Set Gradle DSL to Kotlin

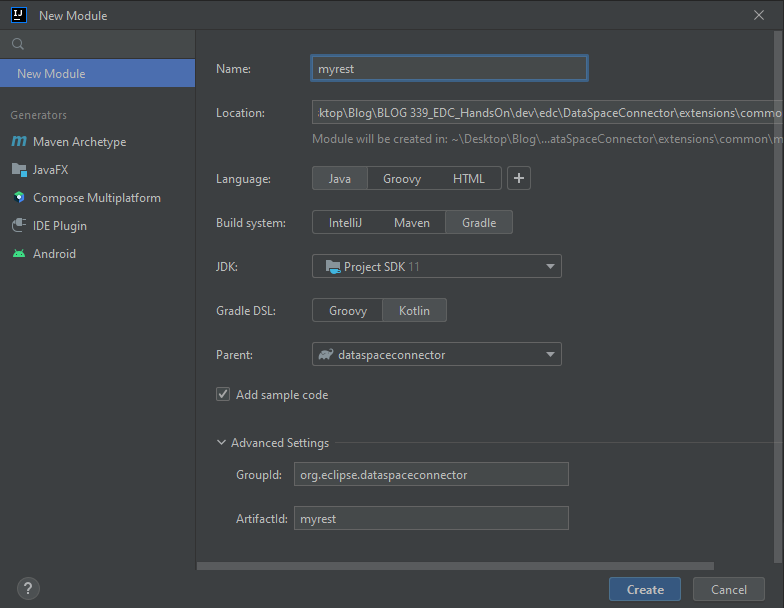(x=414, y=310)
